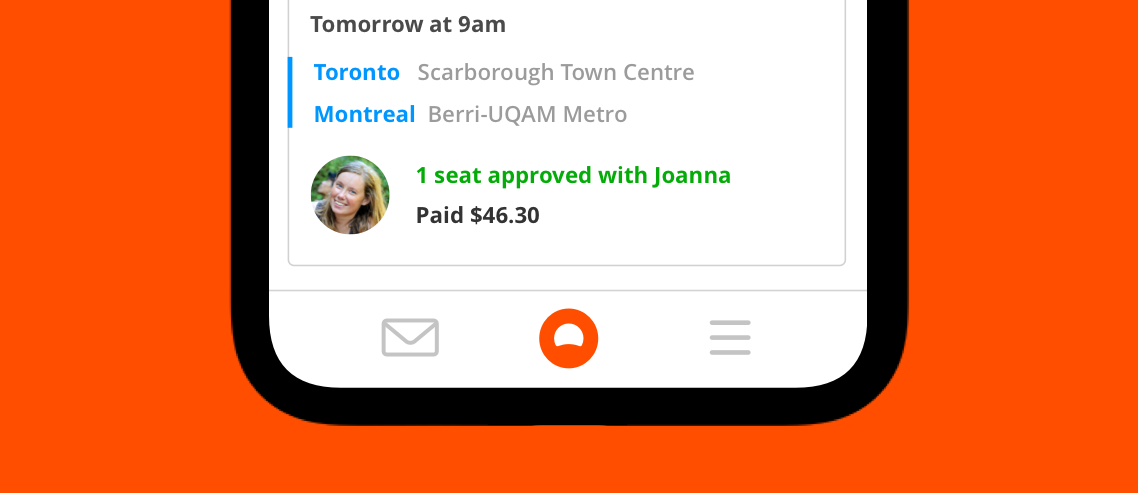Click the white gap below trip card
1138x493 pixels.
pos(568,278)
